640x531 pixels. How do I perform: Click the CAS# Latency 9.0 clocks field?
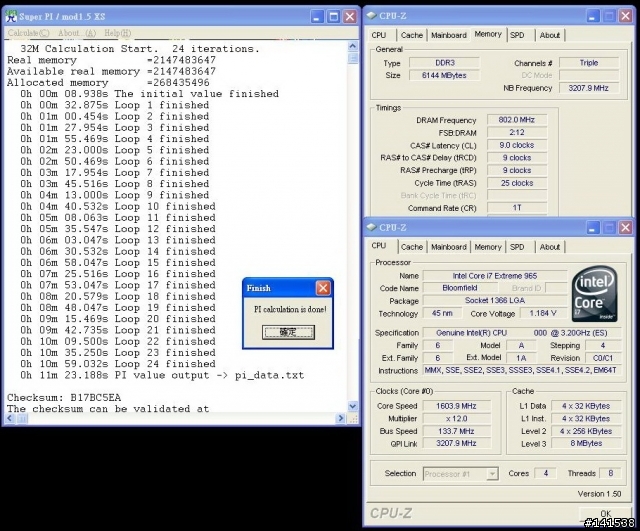517,145
